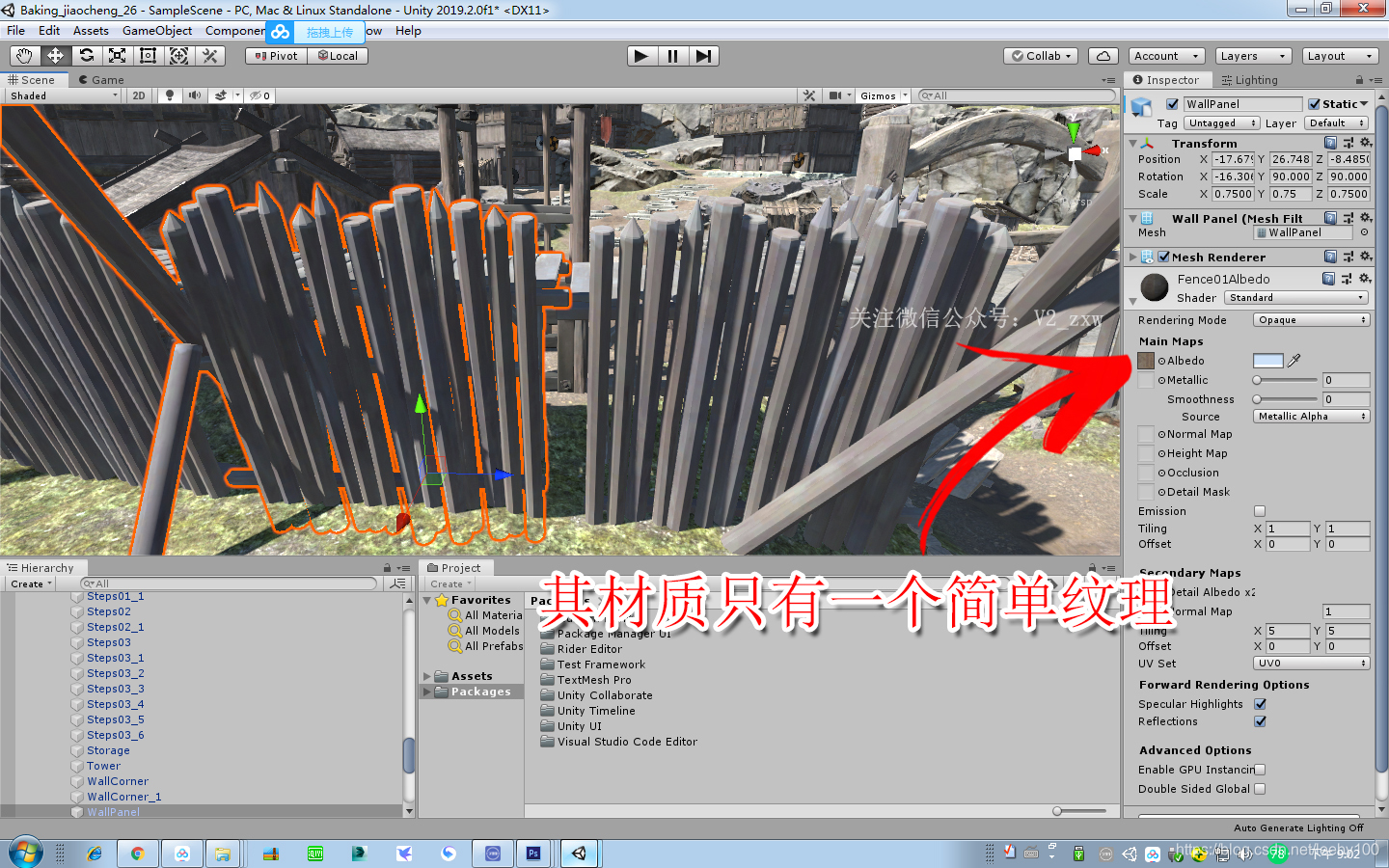Image resolution: width=1389 pixels, height=868 pixels.
Task: Click Create in Hierarchy panel
Action: [31, 583]
